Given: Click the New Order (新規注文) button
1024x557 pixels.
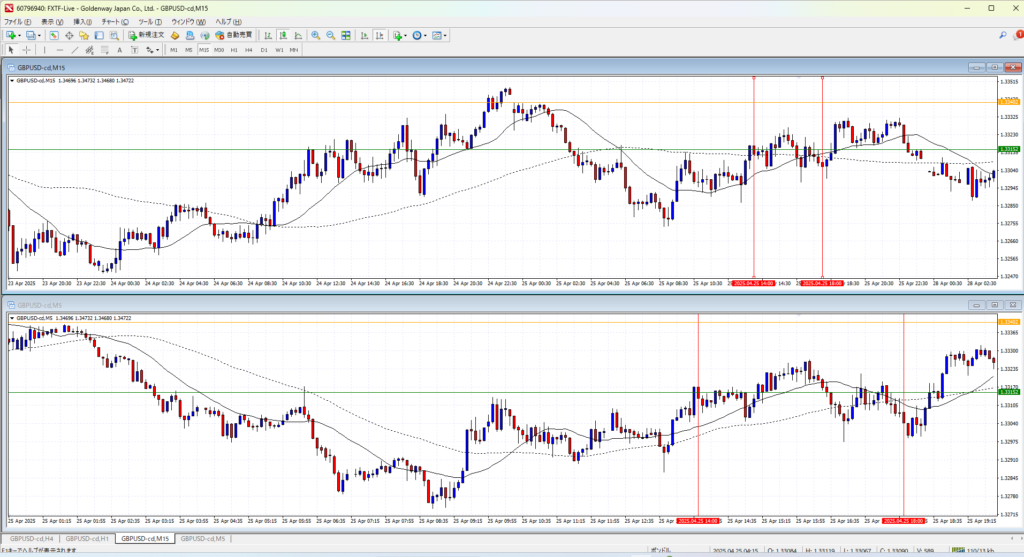Looking at the screenshot, I should [146, 35].
